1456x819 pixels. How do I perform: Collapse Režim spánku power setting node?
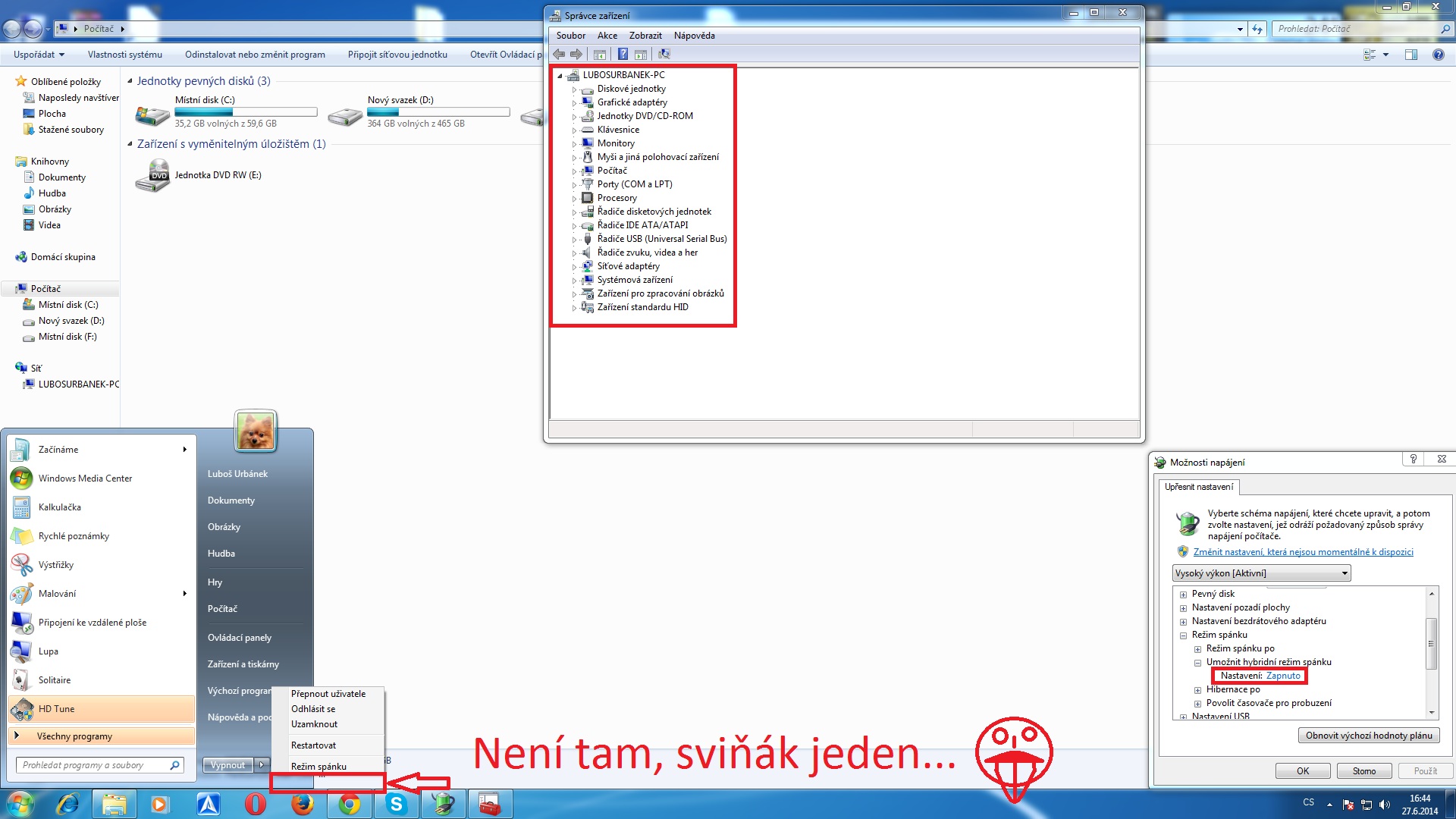[1183, 635]
